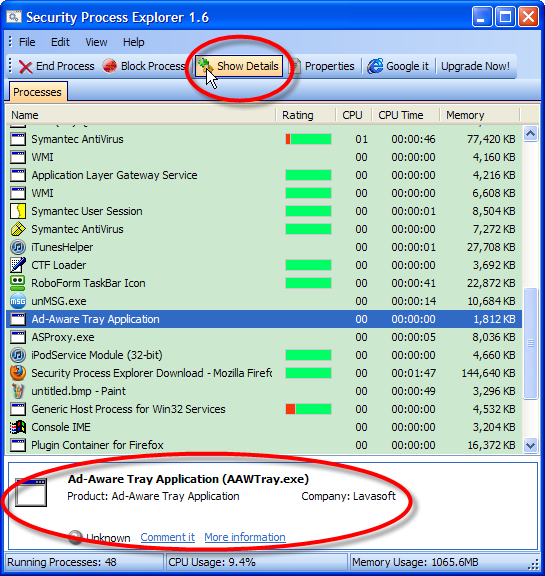Select the 'ASProxy.exe' process name
This screenshot has height=576, width=545.
click(x=63, y=337)
